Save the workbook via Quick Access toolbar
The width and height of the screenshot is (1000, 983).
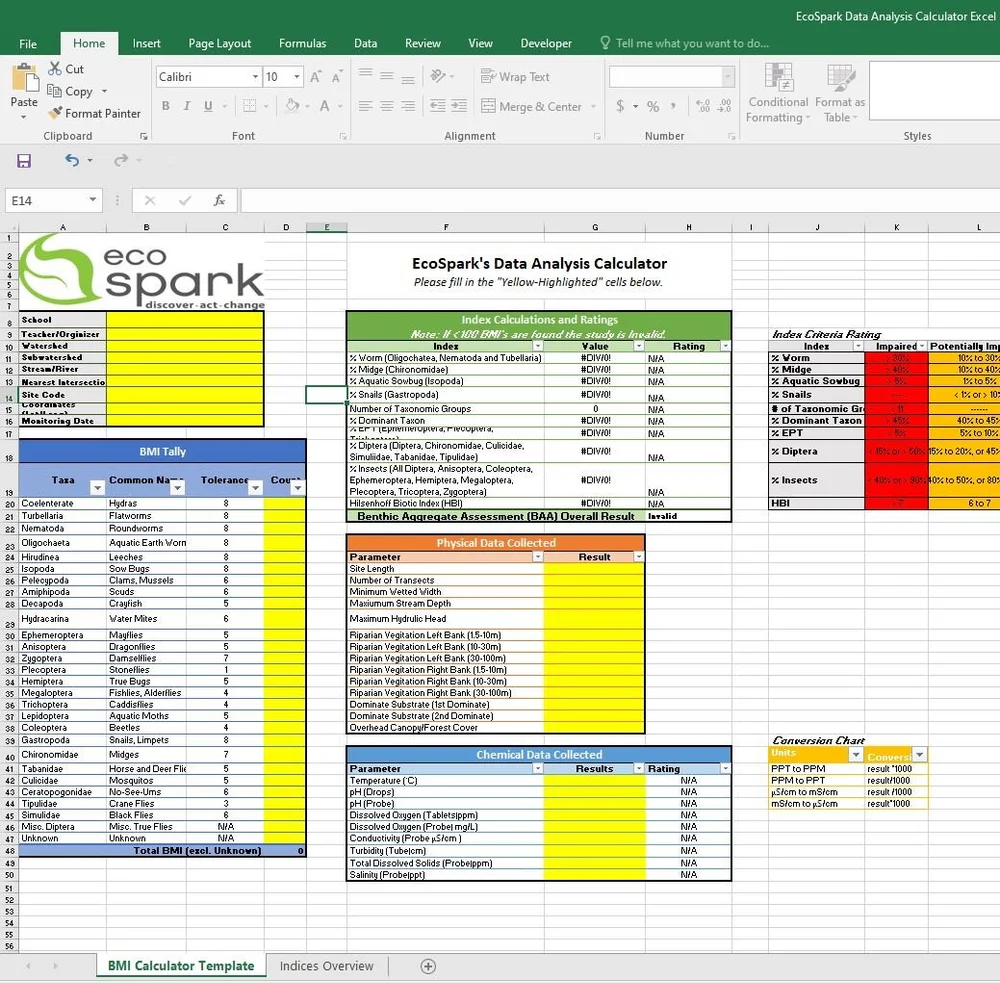(23, 160)
